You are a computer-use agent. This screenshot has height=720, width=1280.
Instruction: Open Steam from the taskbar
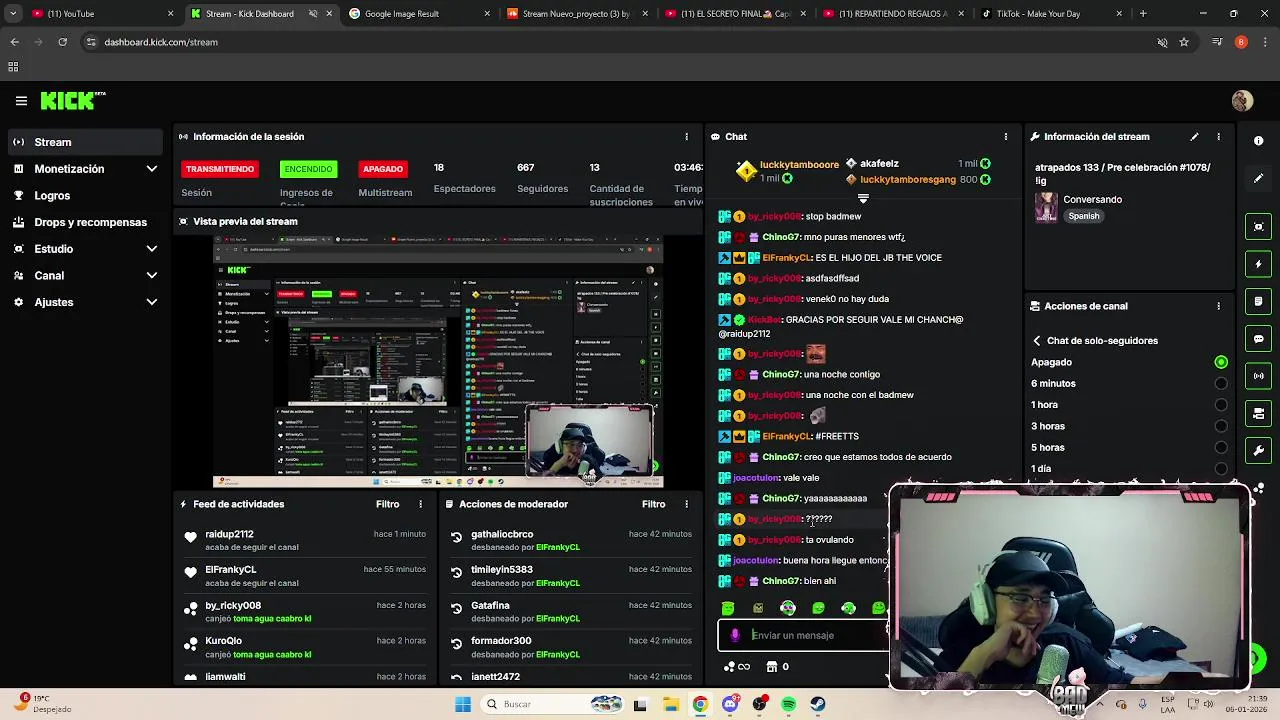click(x=818, y=704)
